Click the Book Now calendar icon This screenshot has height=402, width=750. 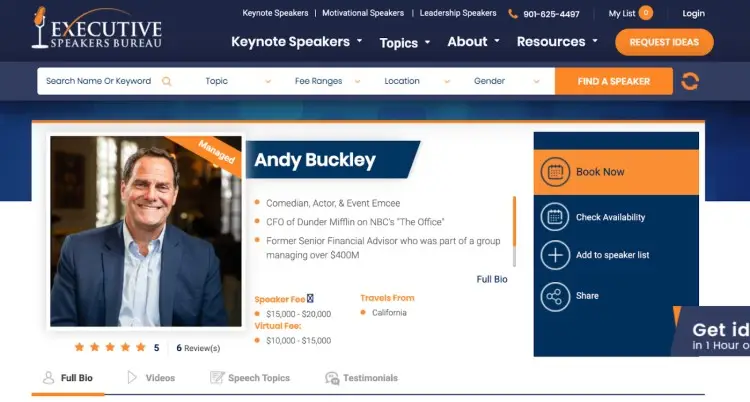click(555, 172)
